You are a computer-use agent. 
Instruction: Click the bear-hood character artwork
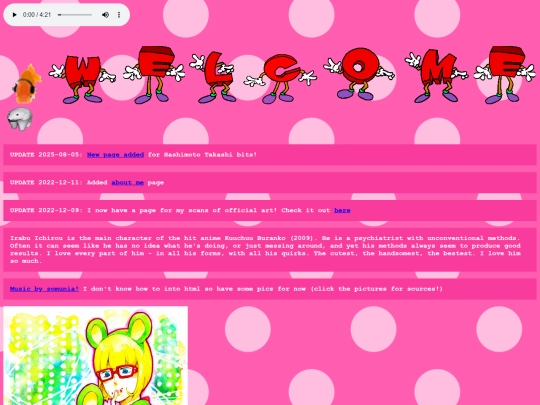pyautogui.click(x=95, y=355)
